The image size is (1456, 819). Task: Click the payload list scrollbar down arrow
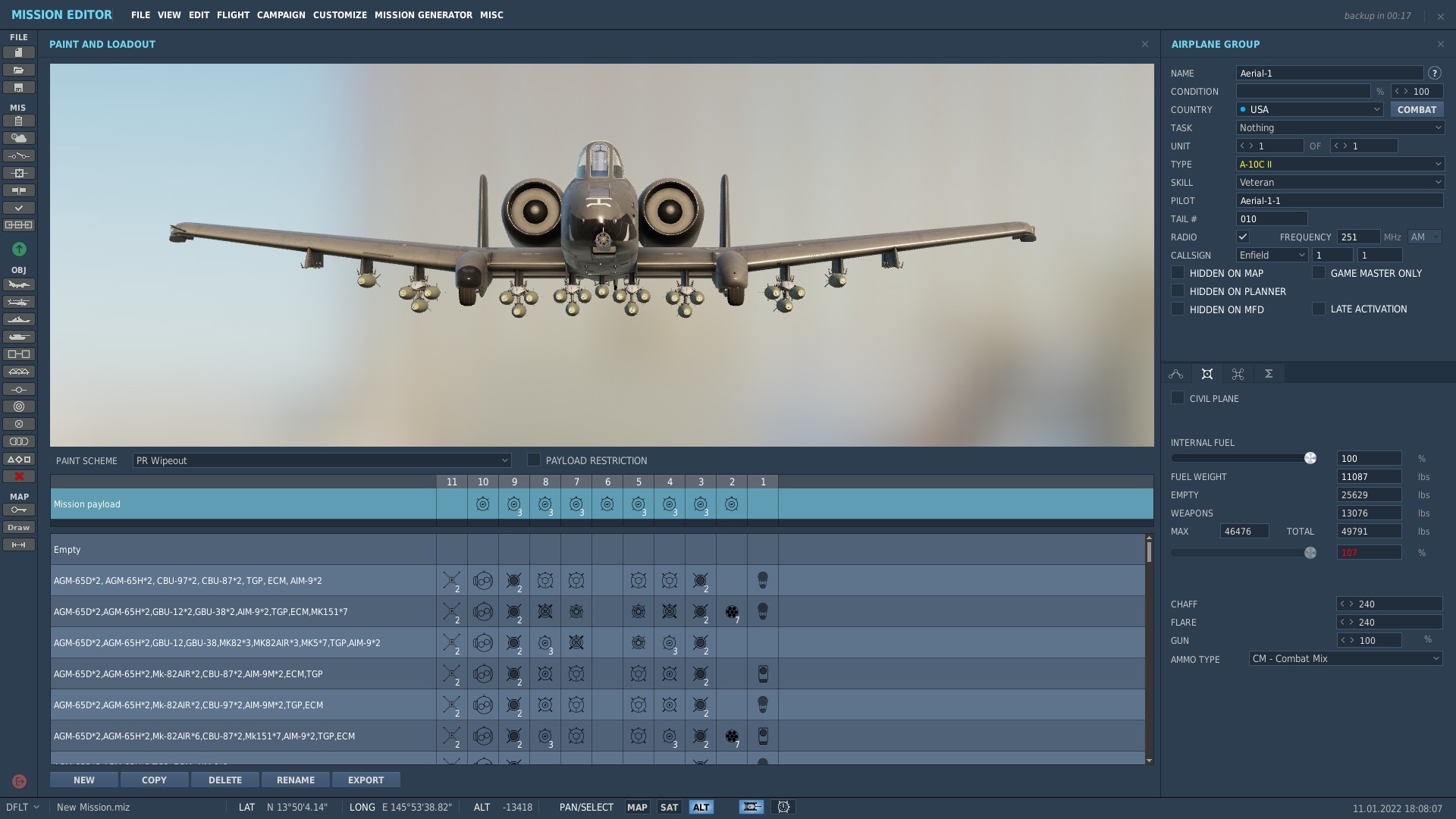[x=1149, y=760]
